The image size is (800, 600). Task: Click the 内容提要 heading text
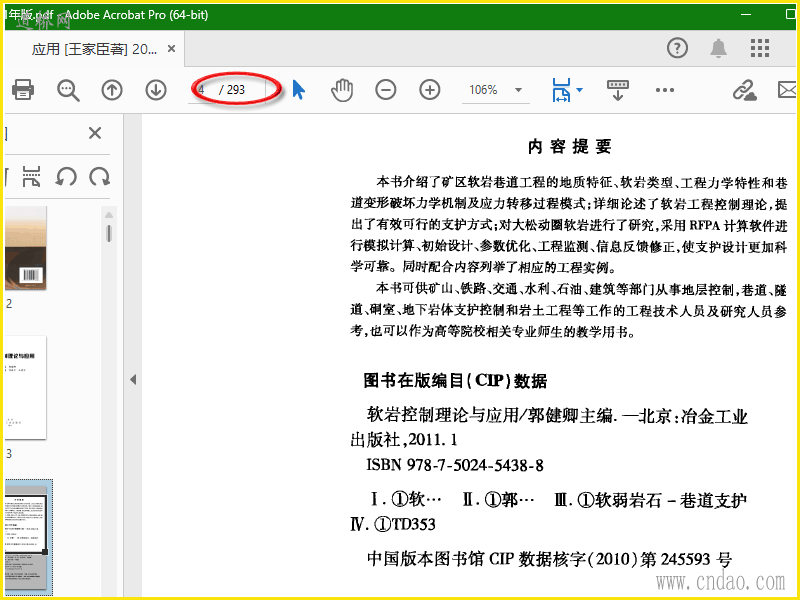pyautogui.click(x=569, y=147)
